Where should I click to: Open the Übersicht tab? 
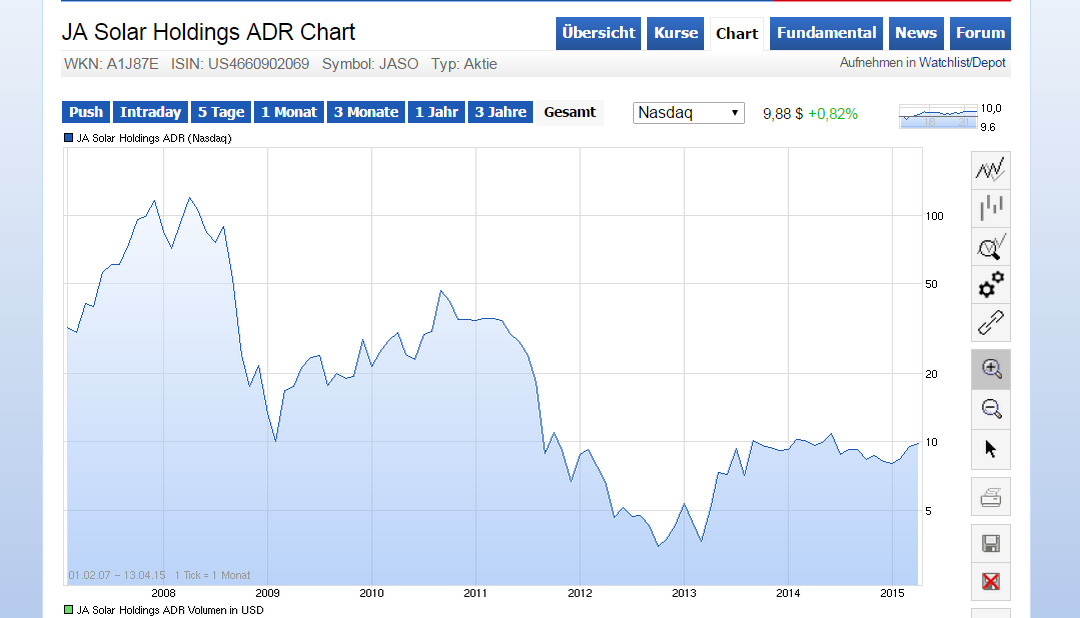pyautogui.click(x=598, y=33)
